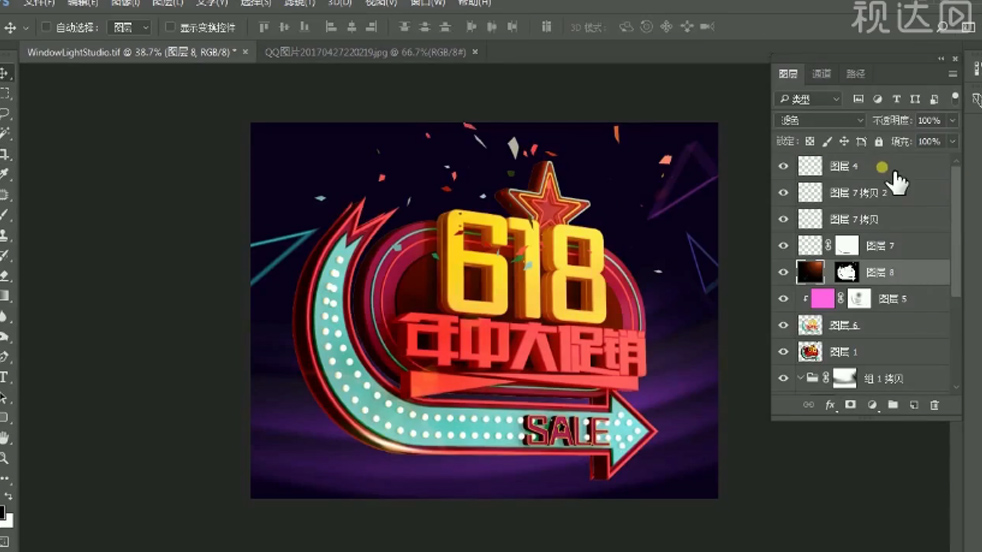This screenshot has height=552, width=982.
Task: Select the Zoom tool
Action: [4, 458]
